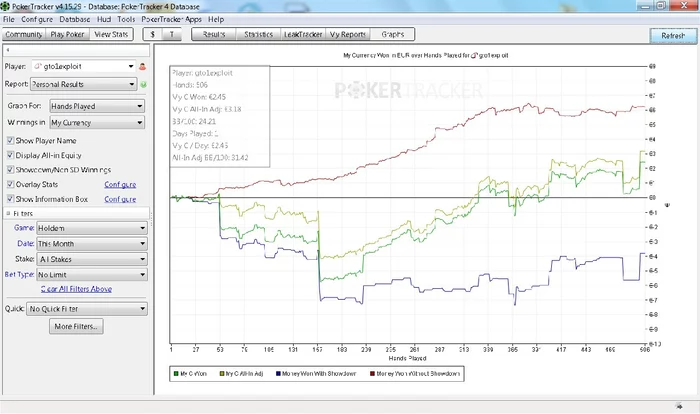Viewport: 700px width, 414px height.
Task: Click the Hands Played axis label
Action: 407,358
